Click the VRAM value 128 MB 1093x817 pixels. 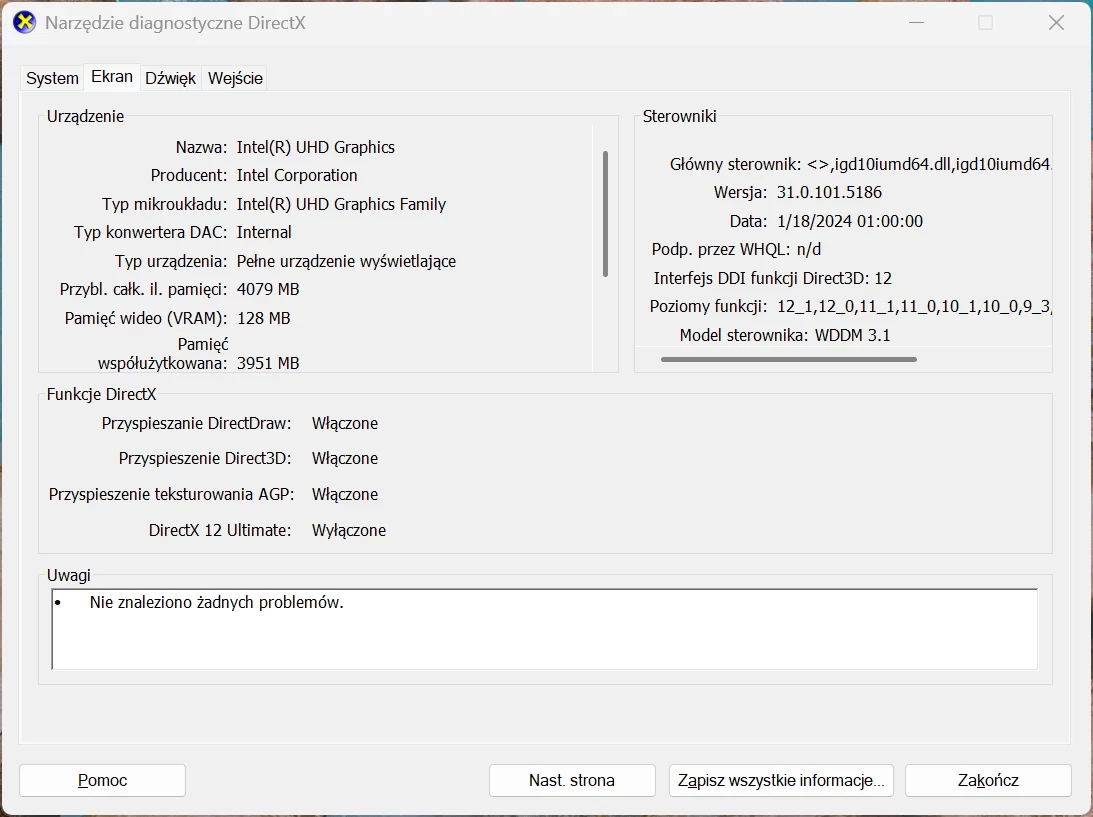pos(263,318)
